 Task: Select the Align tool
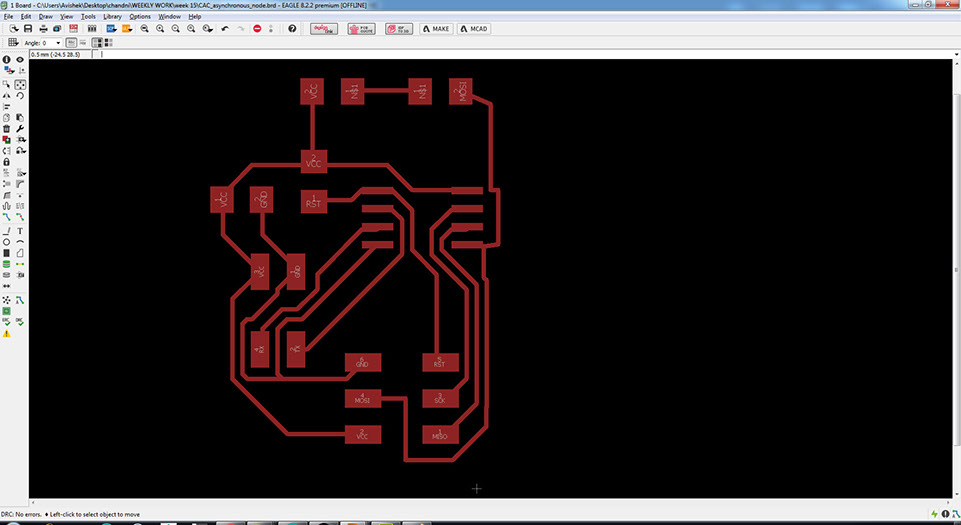[6, 107]
